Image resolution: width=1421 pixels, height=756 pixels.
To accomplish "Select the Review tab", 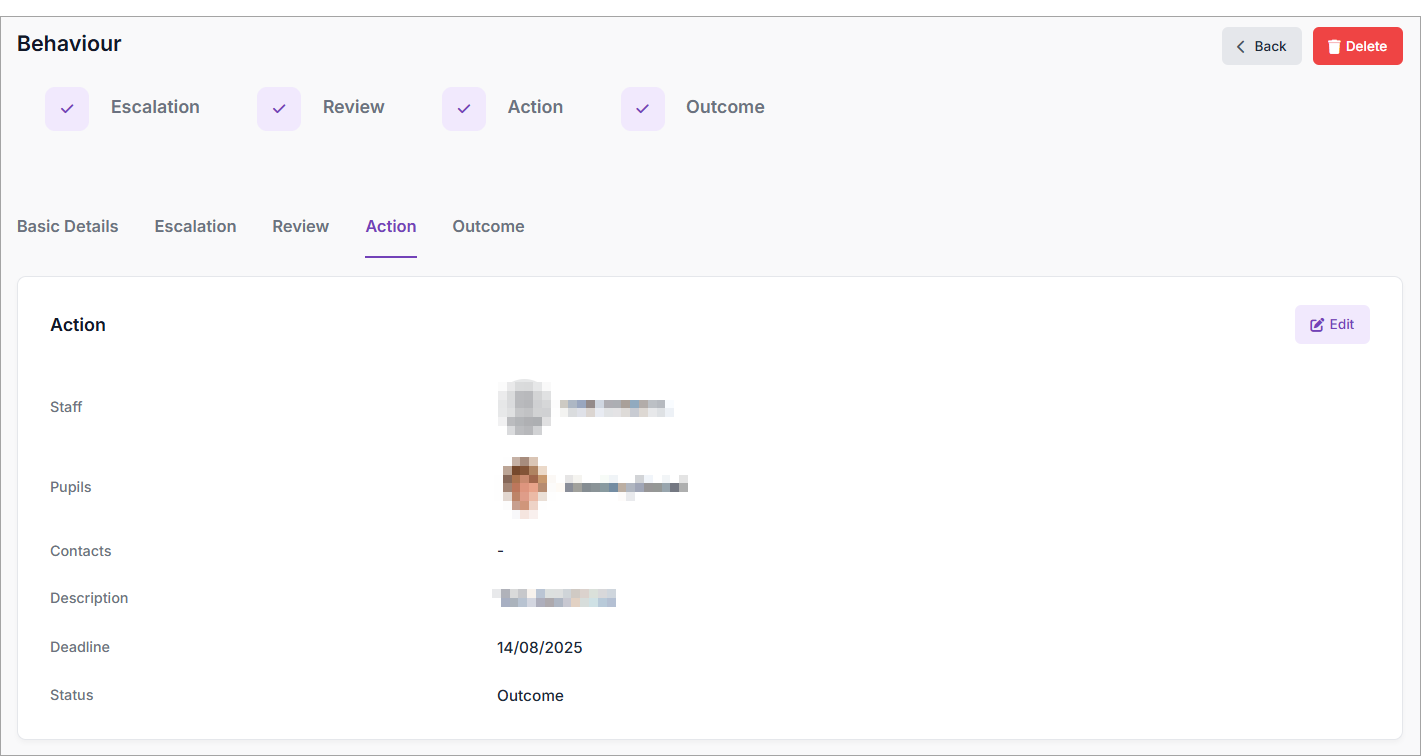I will 300,226.
